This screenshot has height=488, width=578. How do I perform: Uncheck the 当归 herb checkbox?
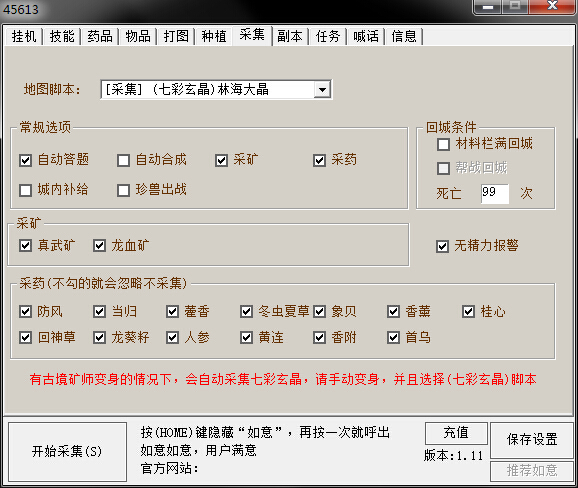100,312
